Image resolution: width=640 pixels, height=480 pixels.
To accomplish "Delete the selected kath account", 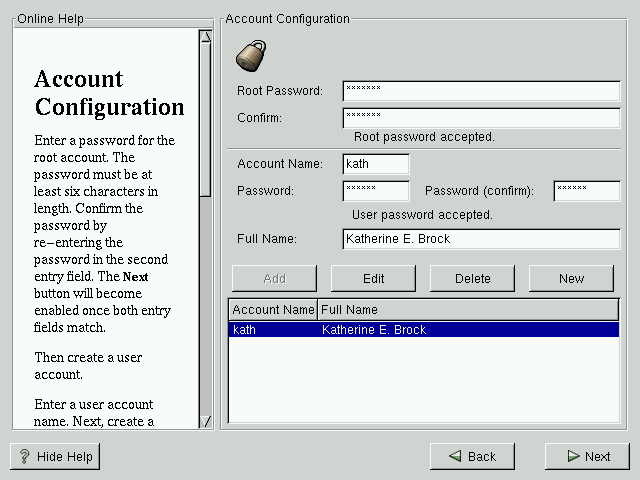I will click(472, 278).
